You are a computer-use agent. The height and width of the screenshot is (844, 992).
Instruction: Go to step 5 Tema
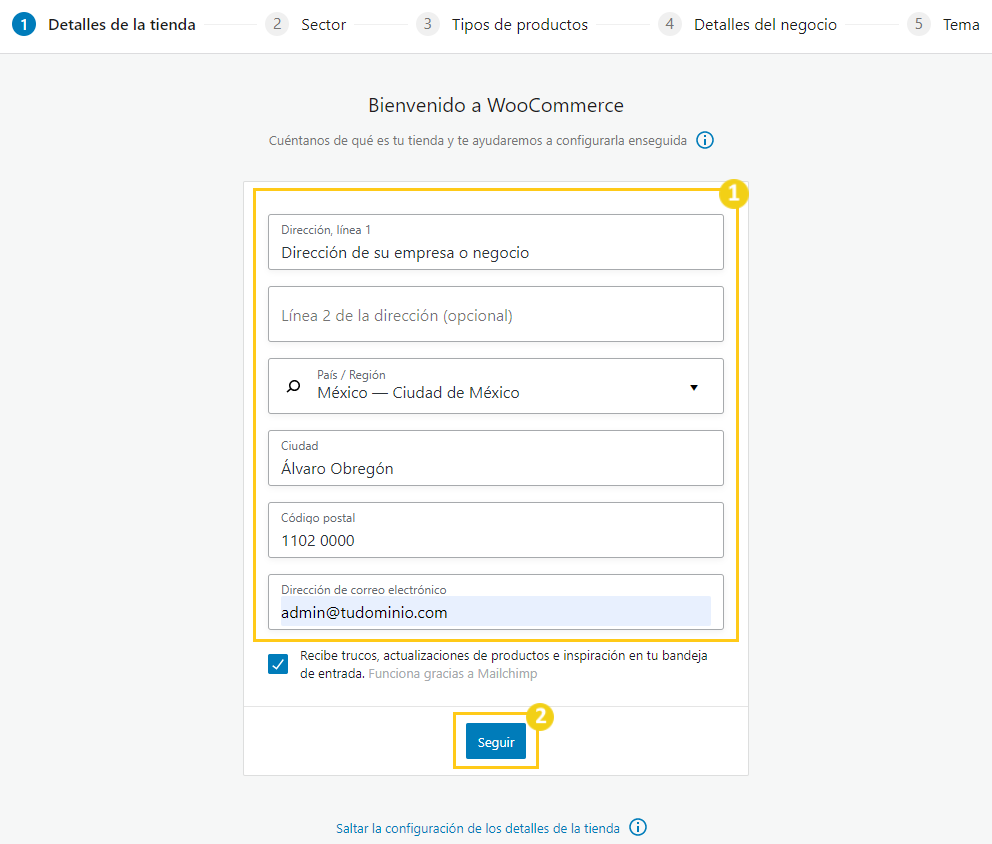coord(943,25)
